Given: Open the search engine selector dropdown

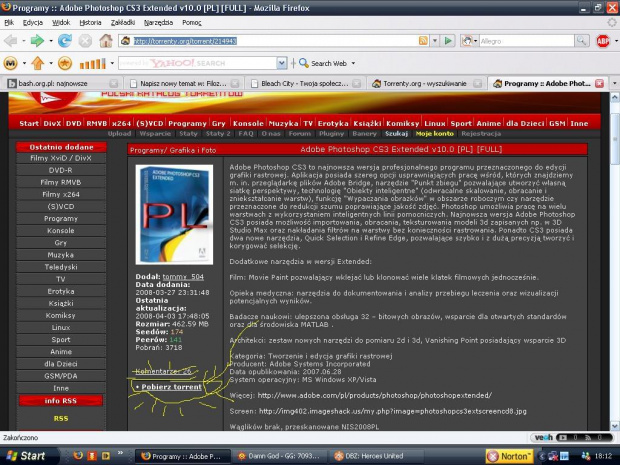Looking at the screenshot, I should (475, 41).
